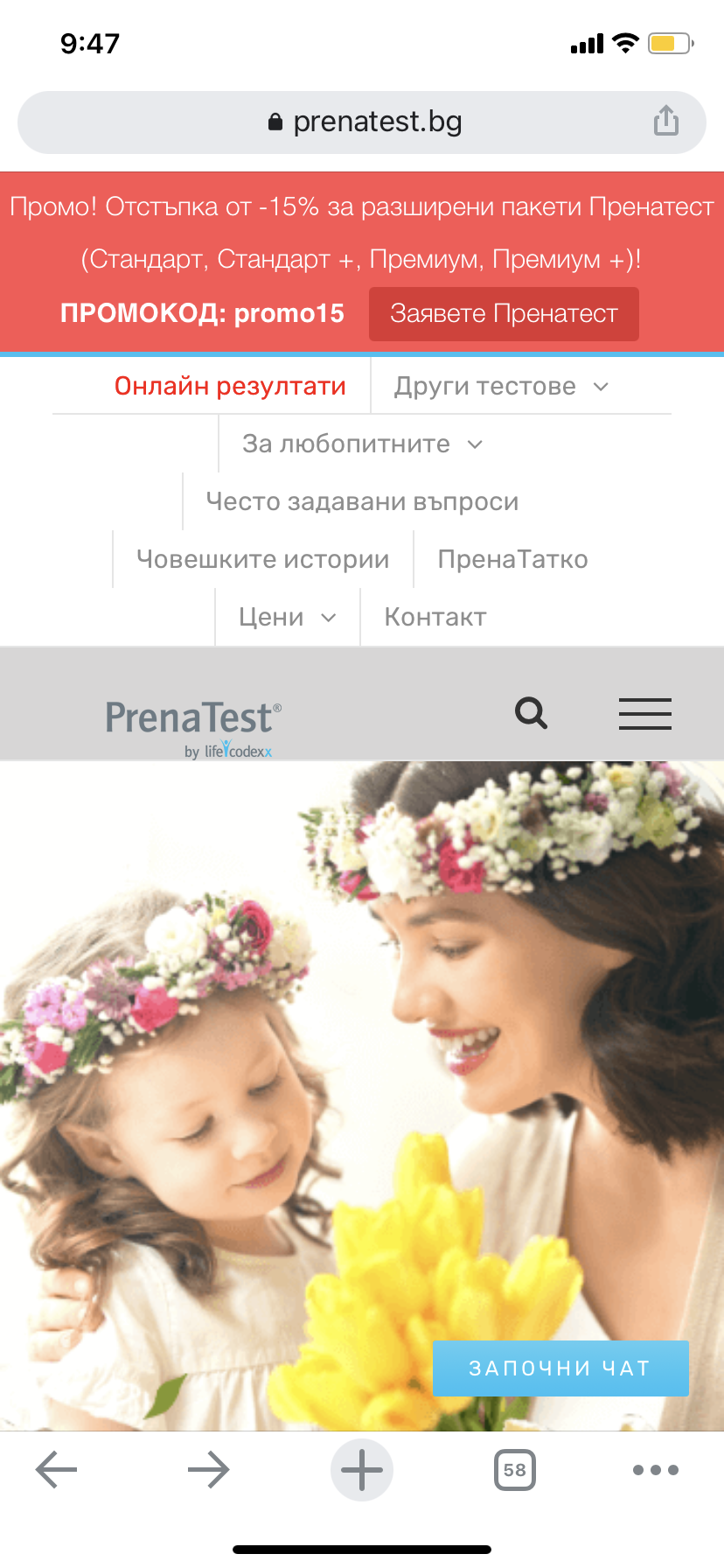Go forward with the browser forward arrow
The width and height of the screenshot is (724, 1568).
pos(209,1470)
